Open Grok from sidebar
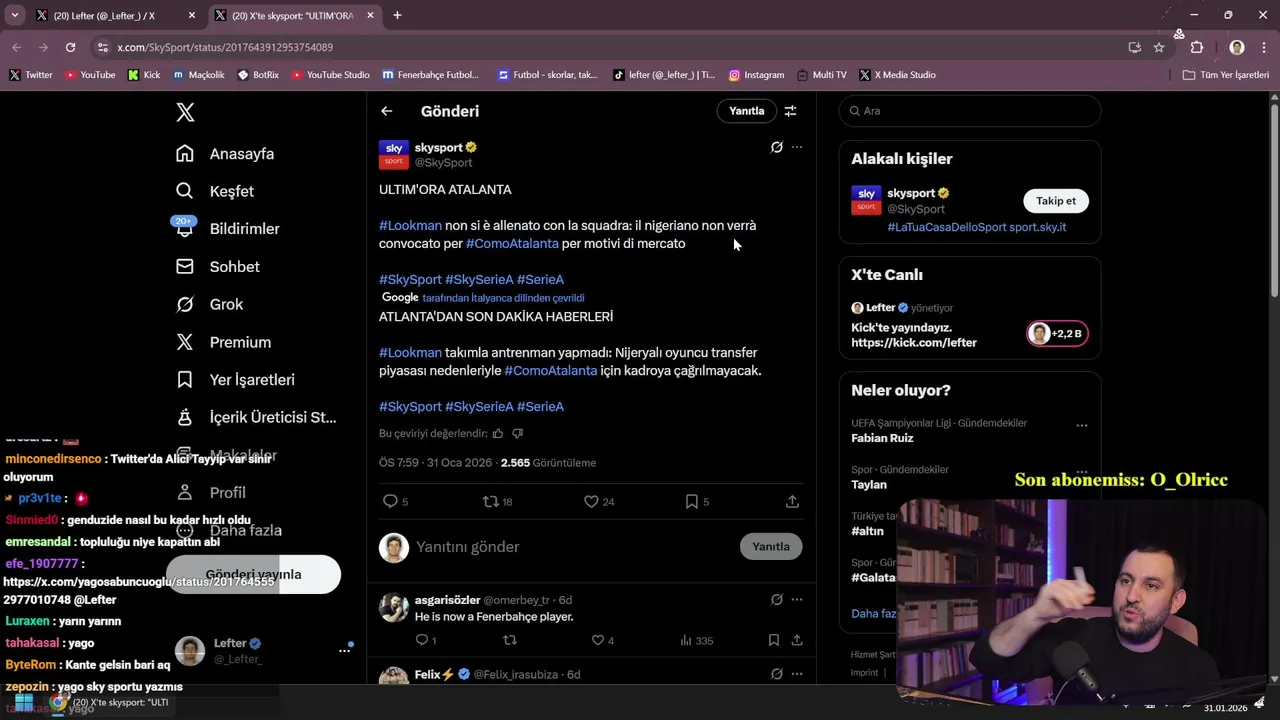The height and width of the screenshot is (720, 1280). 210,304
